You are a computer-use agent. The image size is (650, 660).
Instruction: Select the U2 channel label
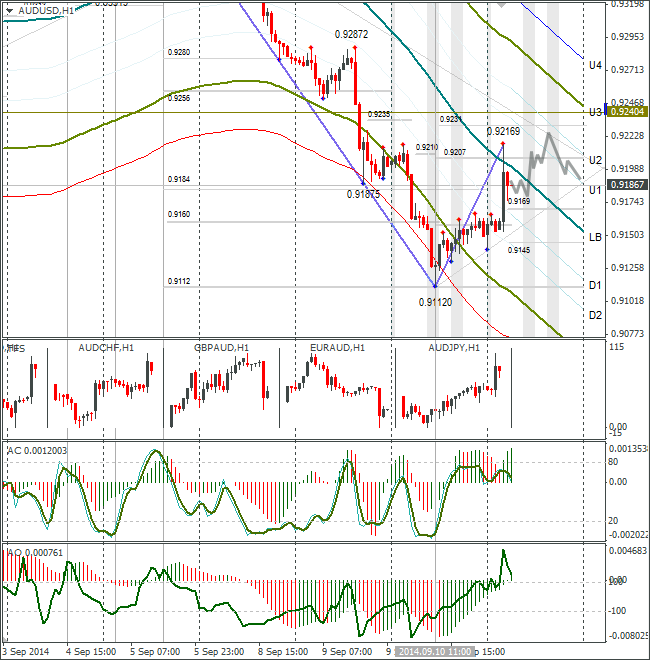595,160
